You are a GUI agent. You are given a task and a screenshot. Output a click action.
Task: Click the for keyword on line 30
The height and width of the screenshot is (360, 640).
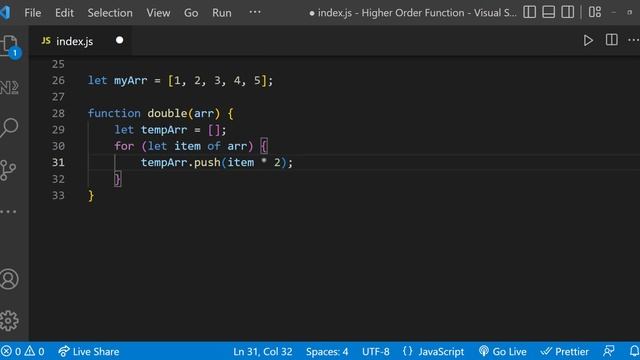(x=124, y=146)
